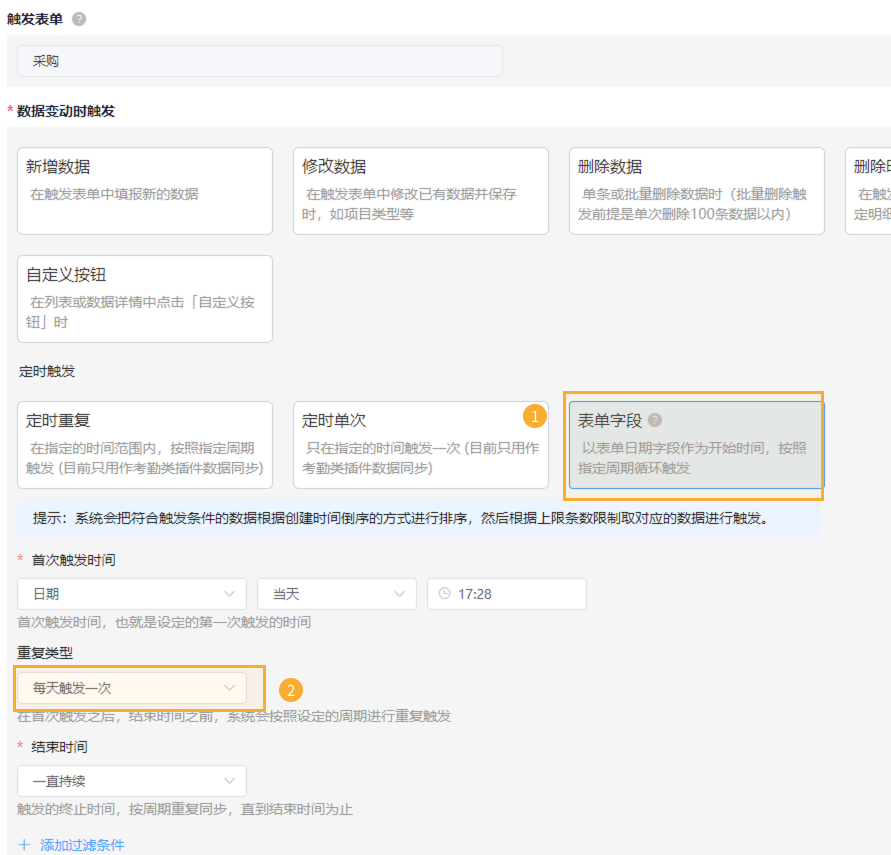Open the 每天触发一次 repeat type dropdown
The image size is (891, 855).
(132, 688)
